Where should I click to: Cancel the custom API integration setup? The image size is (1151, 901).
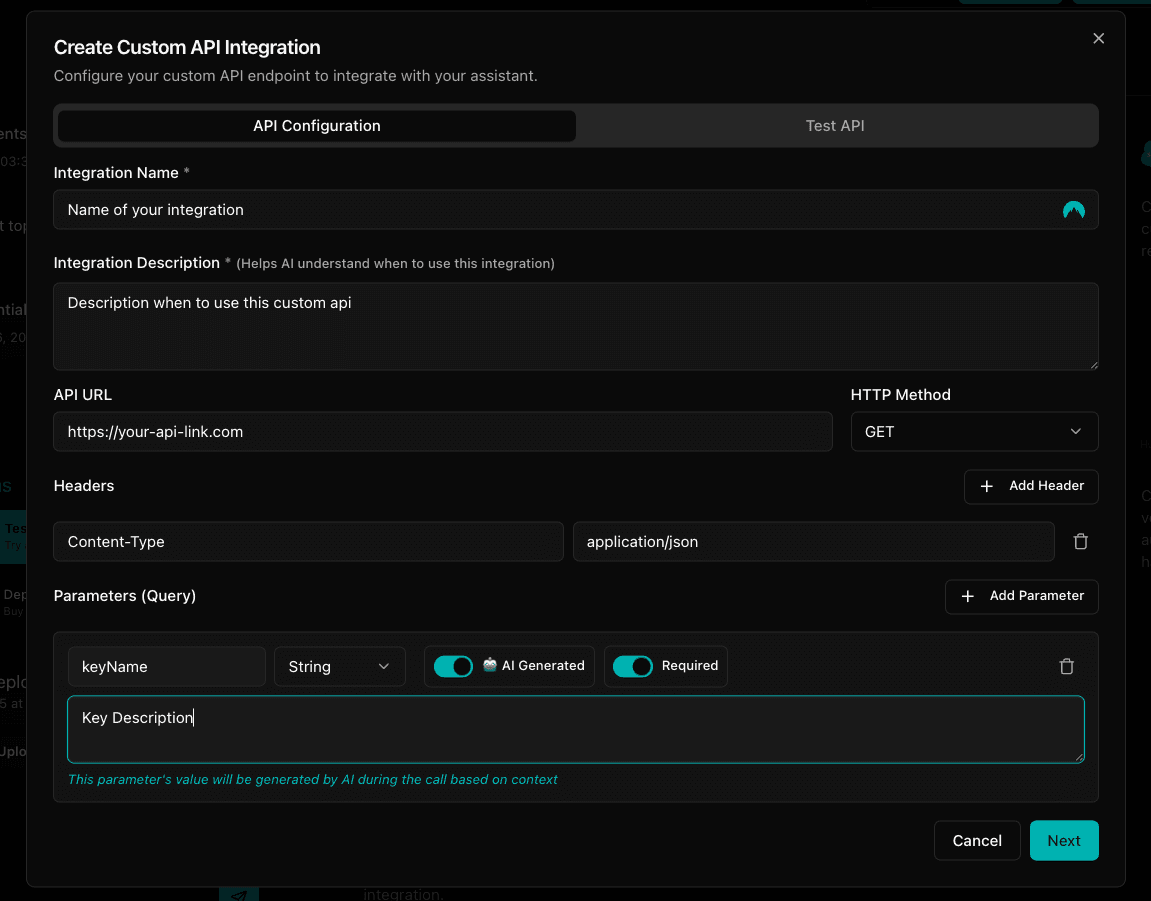coord(977,840)
